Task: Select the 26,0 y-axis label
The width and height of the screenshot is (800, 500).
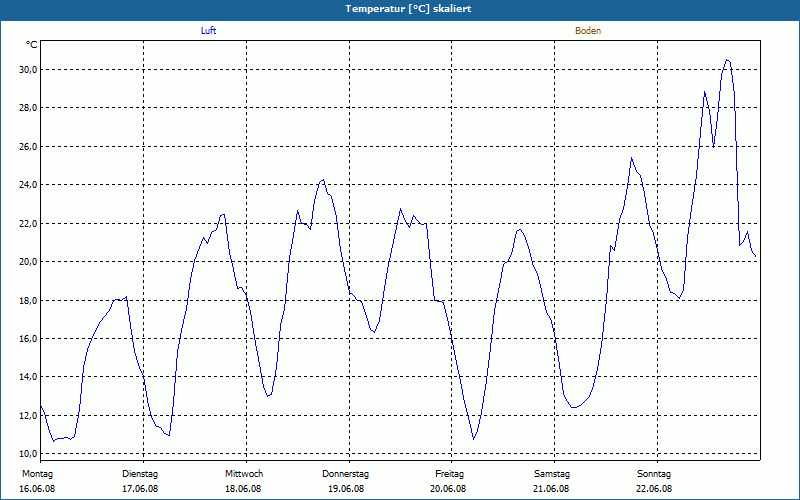Action: pyautogui.click(x=28, y=146)
